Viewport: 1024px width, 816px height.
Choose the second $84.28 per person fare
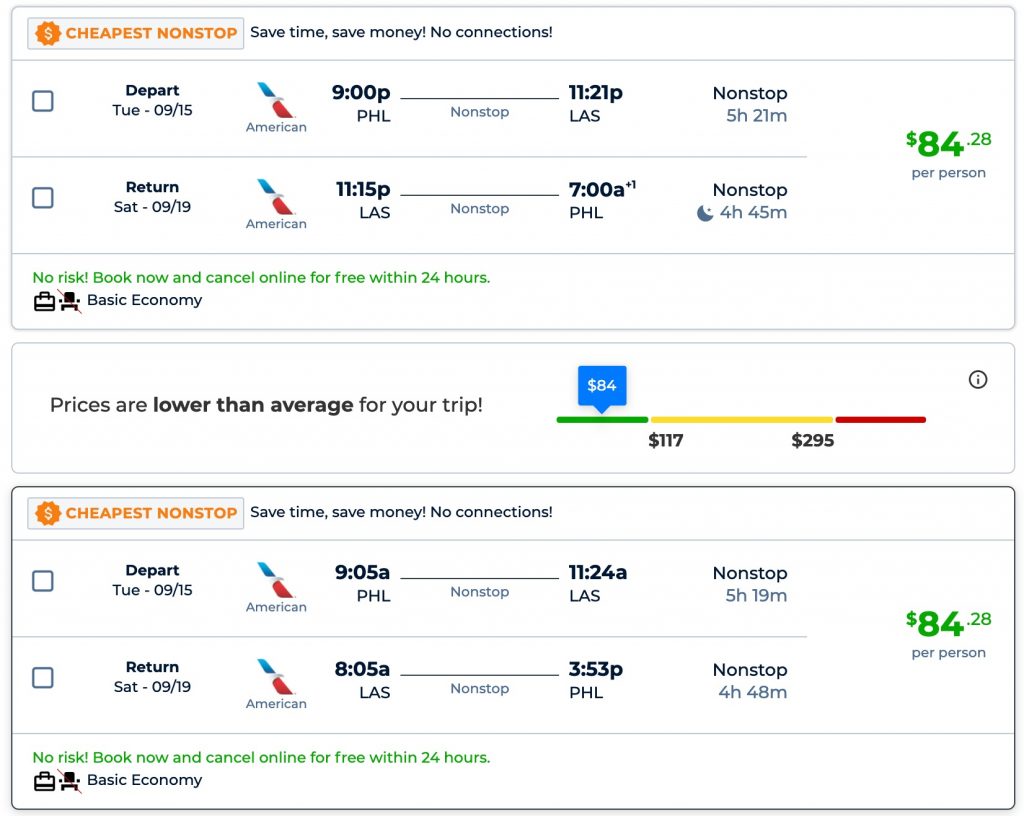coord(948,626)
